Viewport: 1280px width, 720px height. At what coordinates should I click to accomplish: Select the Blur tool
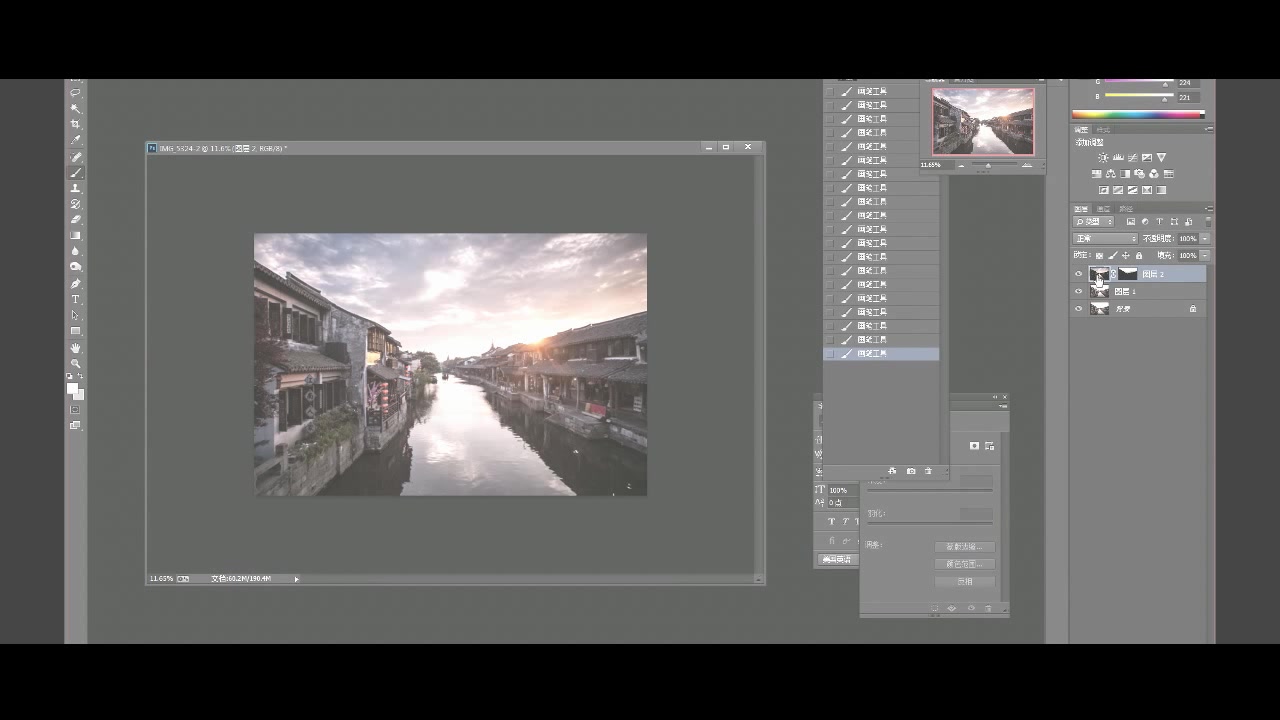coord(75,252)
